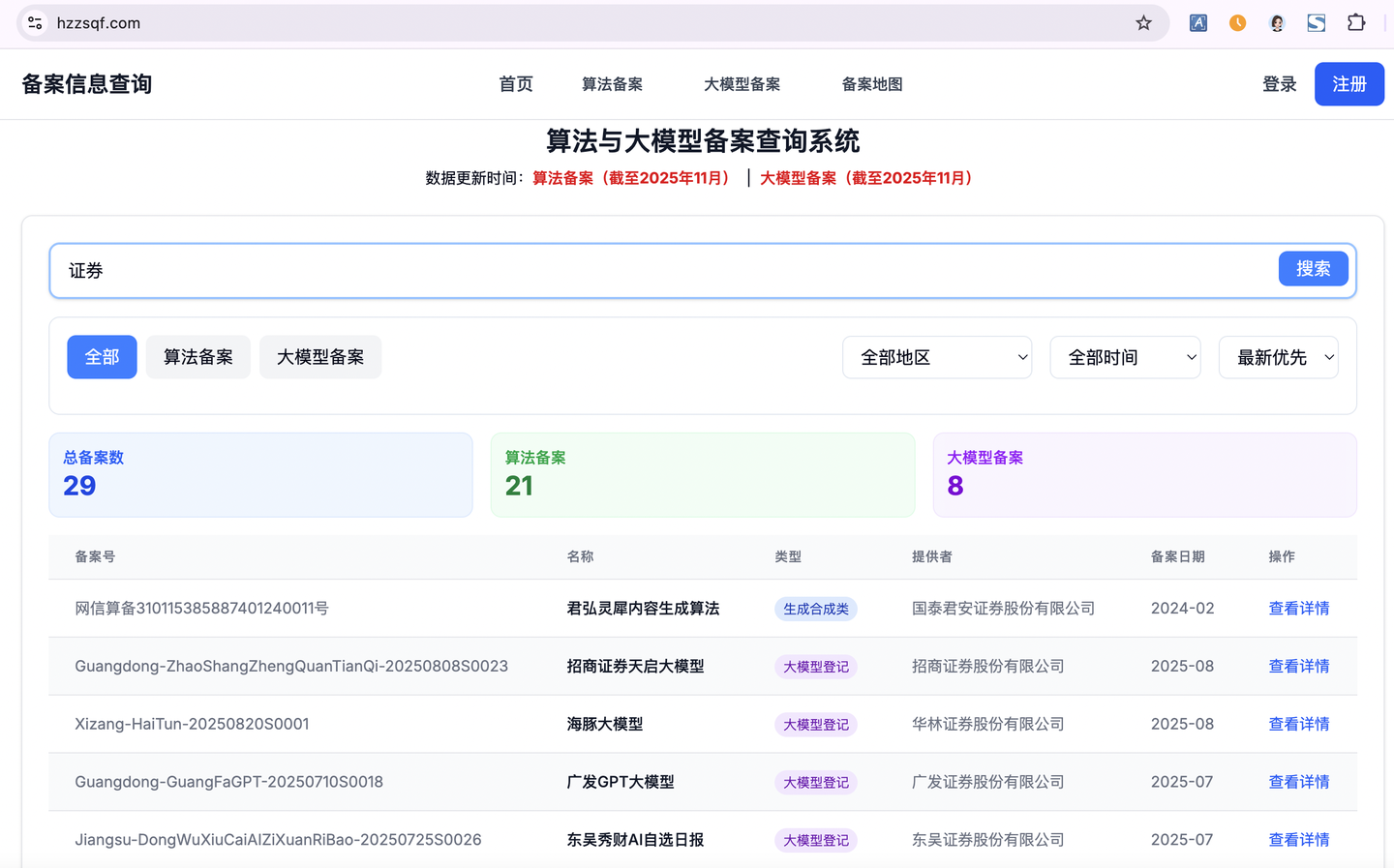Image resolution: width=1394 pixels, height=868 pixels.
Task: Open the Extensions puzzle piece menu
Action: tap(1356, 23)
